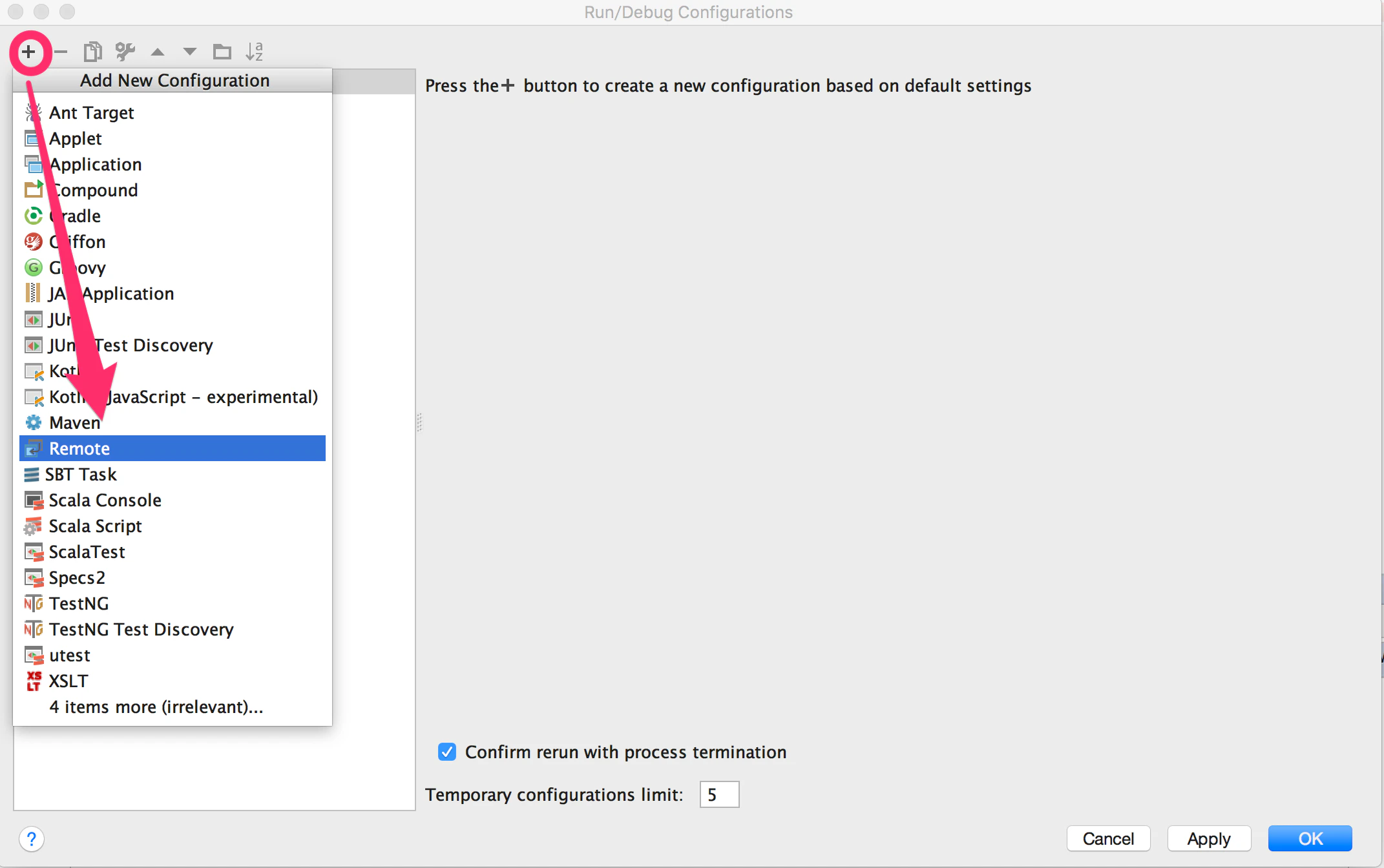
Task: Choose the Remote configuration item
Action: pos(173,448)
